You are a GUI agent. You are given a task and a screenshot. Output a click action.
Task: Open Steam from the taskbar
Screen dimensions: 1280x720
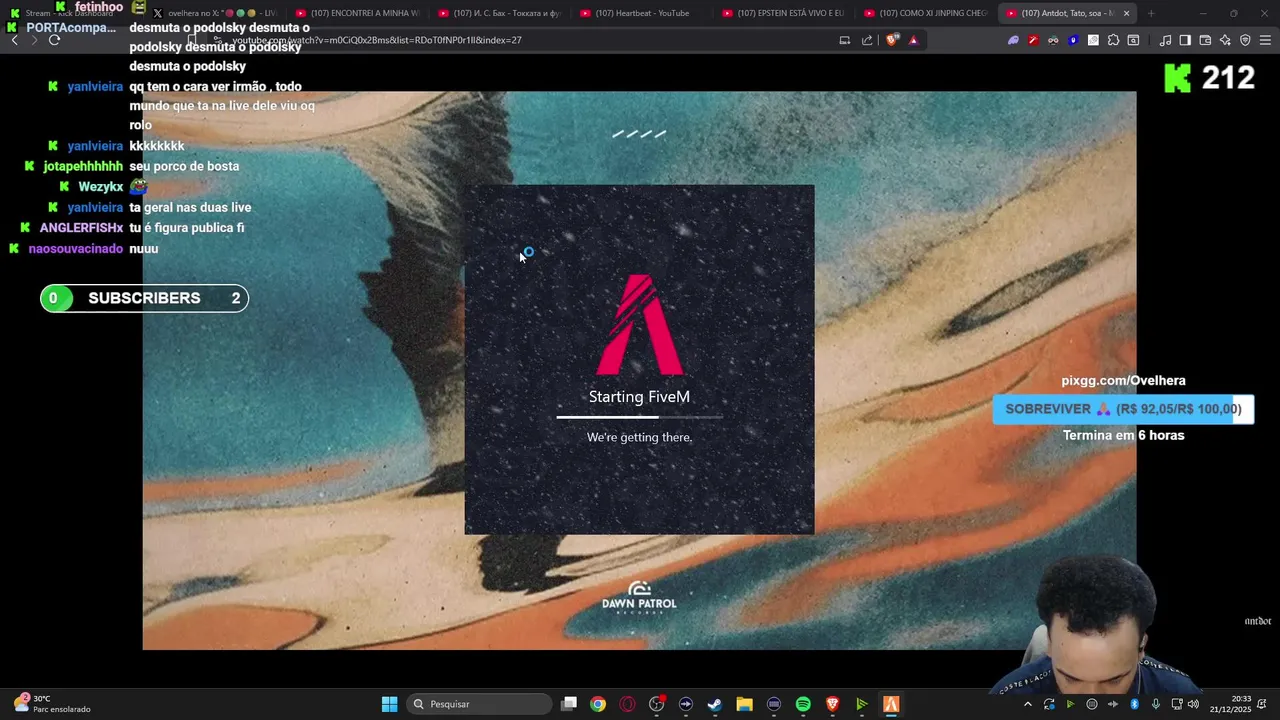coord(715,704)
